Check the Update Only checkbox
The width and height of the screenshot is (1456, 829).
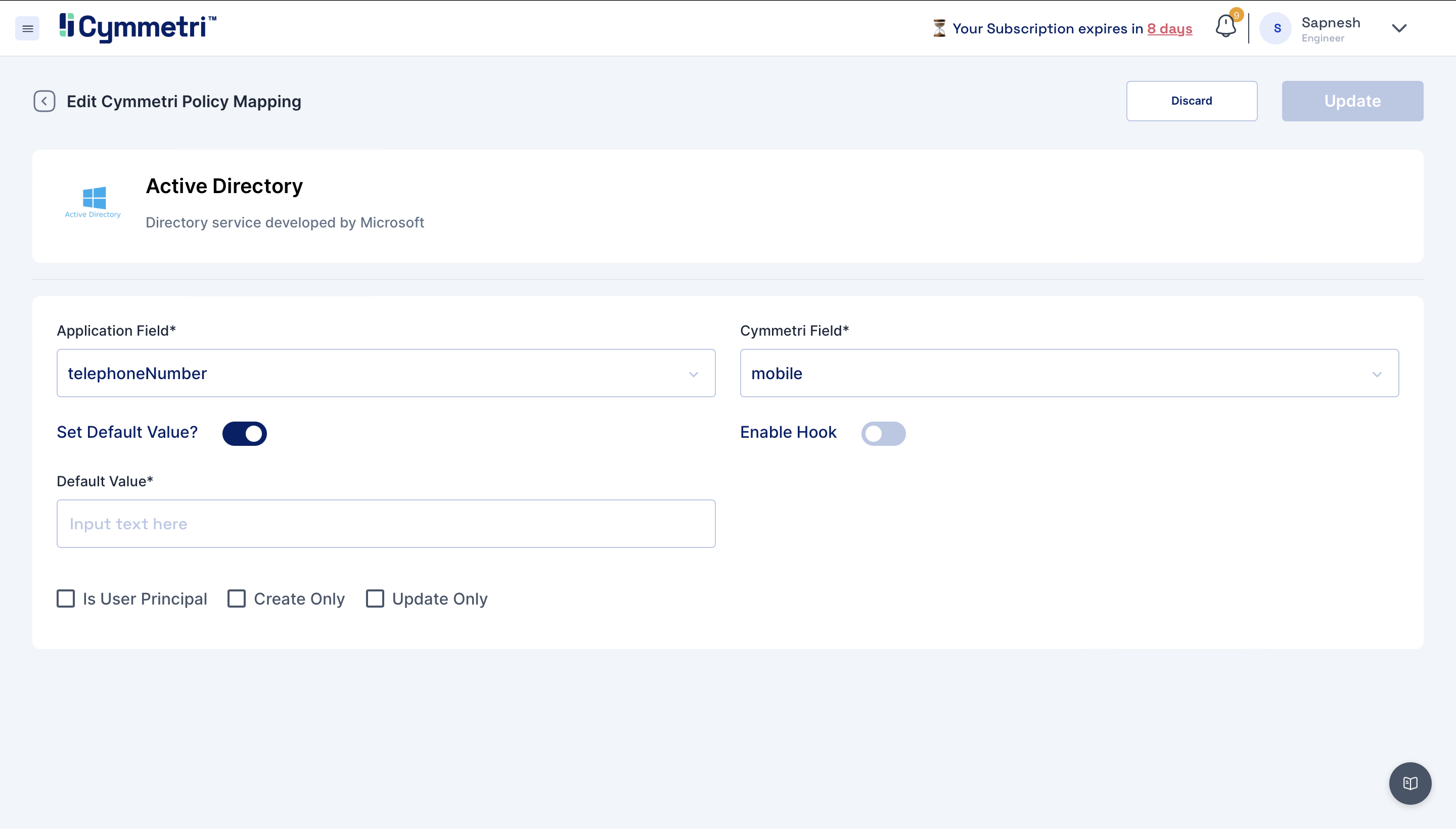[x=375, y=598]
